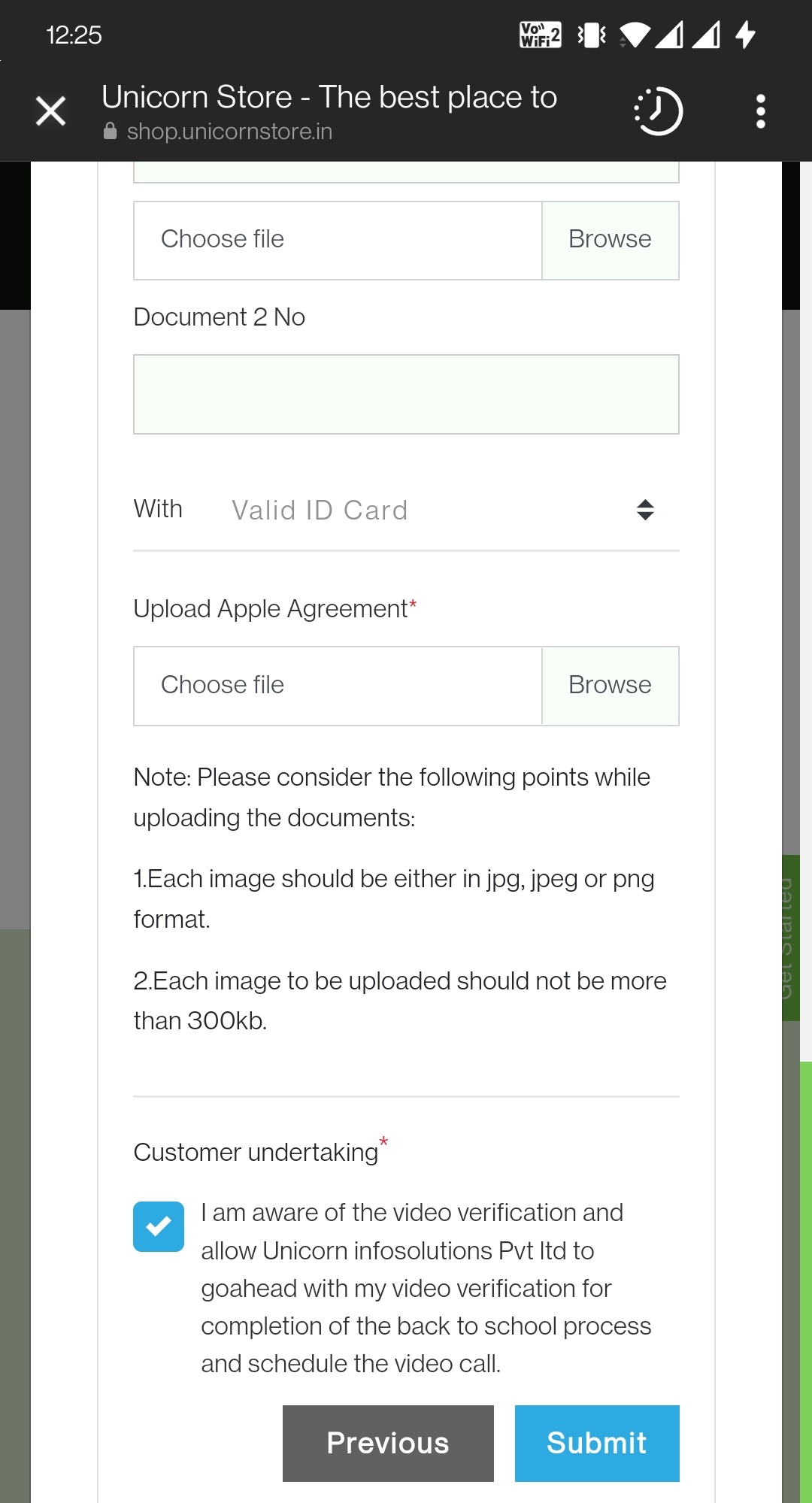The height and width of the screenshot is (1503, 812).
Task: Focus the Document 2 No input field
Action: 406,394
